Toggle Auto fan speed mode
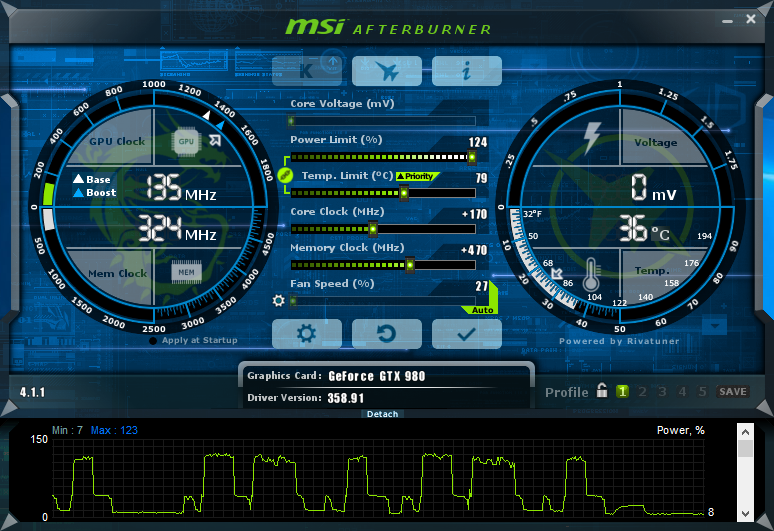 [482, 310]
